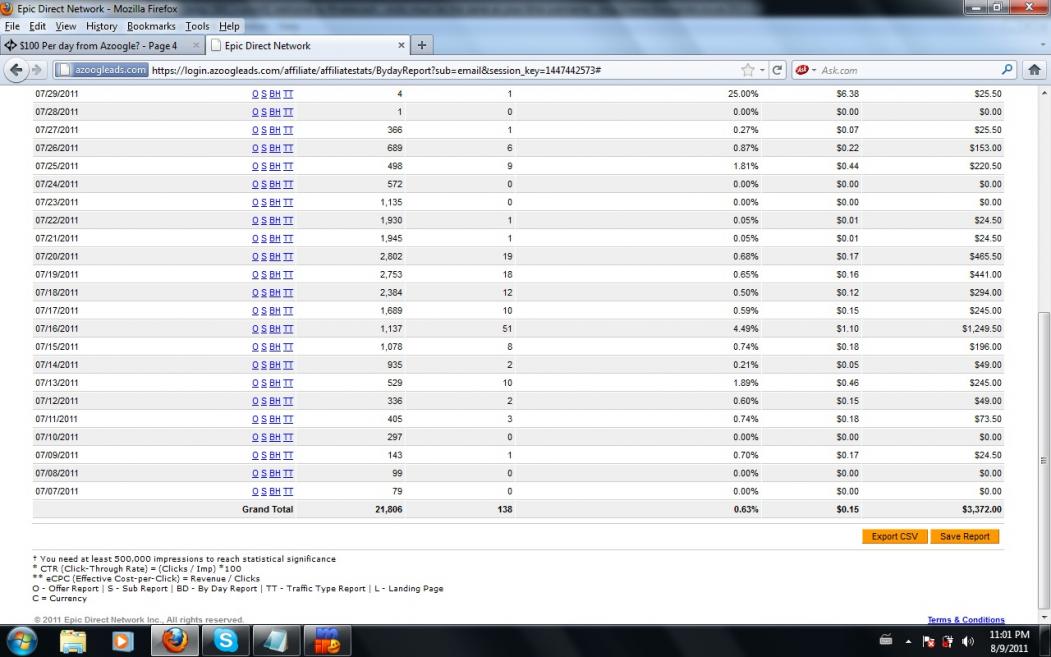Switch to '$100 Per day from Azoogle' tab
The image size is (1051, 657).
coord(98,46)
